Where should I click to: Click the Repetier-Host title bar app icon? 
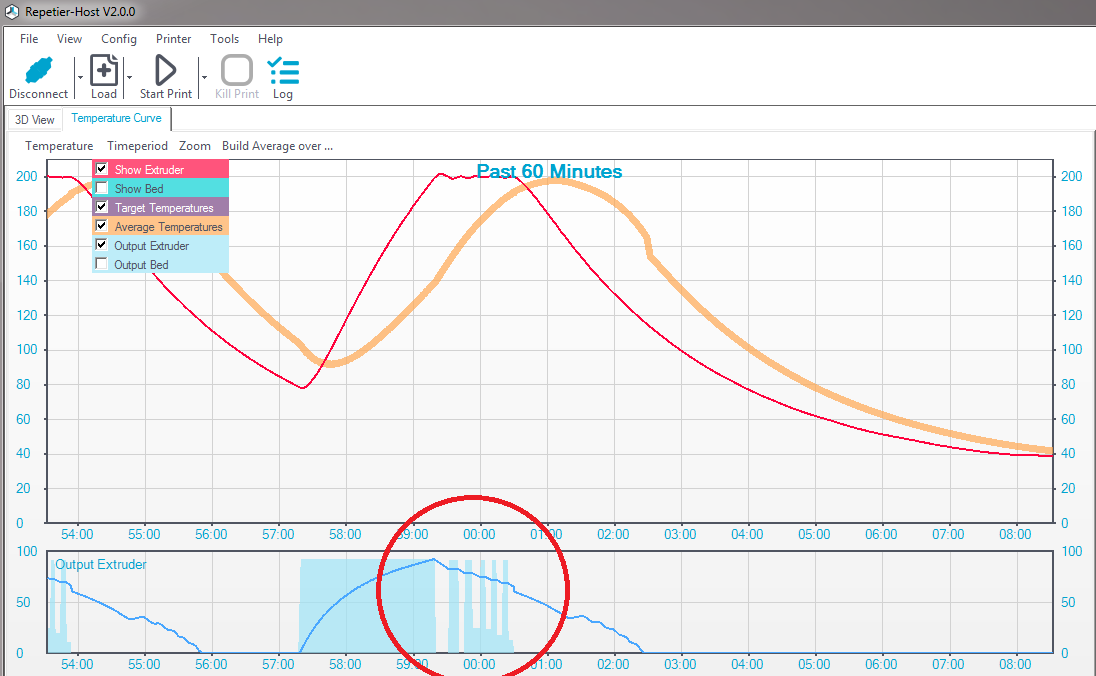12,11
